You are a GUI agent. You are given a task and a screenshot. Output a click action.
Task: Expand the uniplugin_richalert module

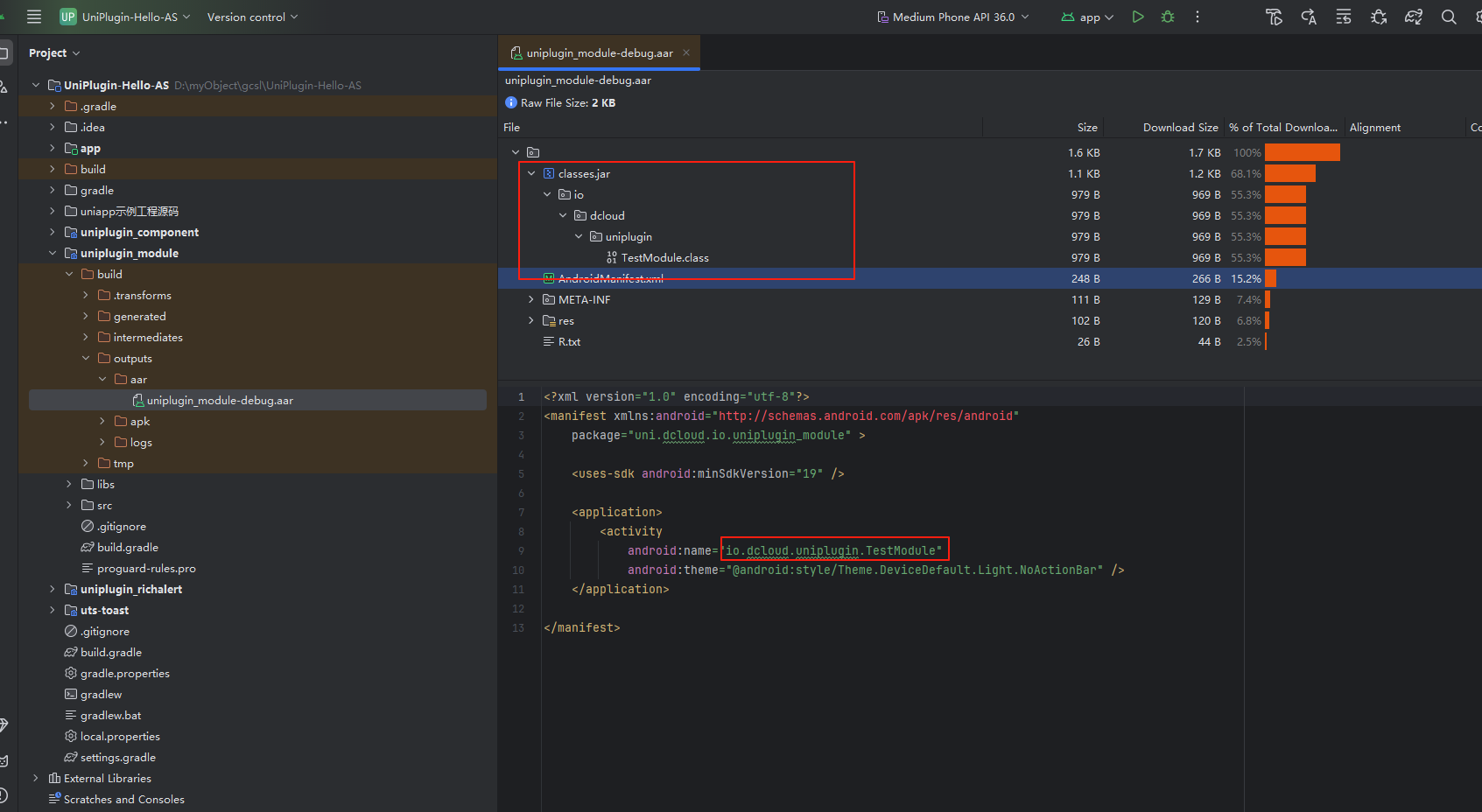(x=53, y=589)
